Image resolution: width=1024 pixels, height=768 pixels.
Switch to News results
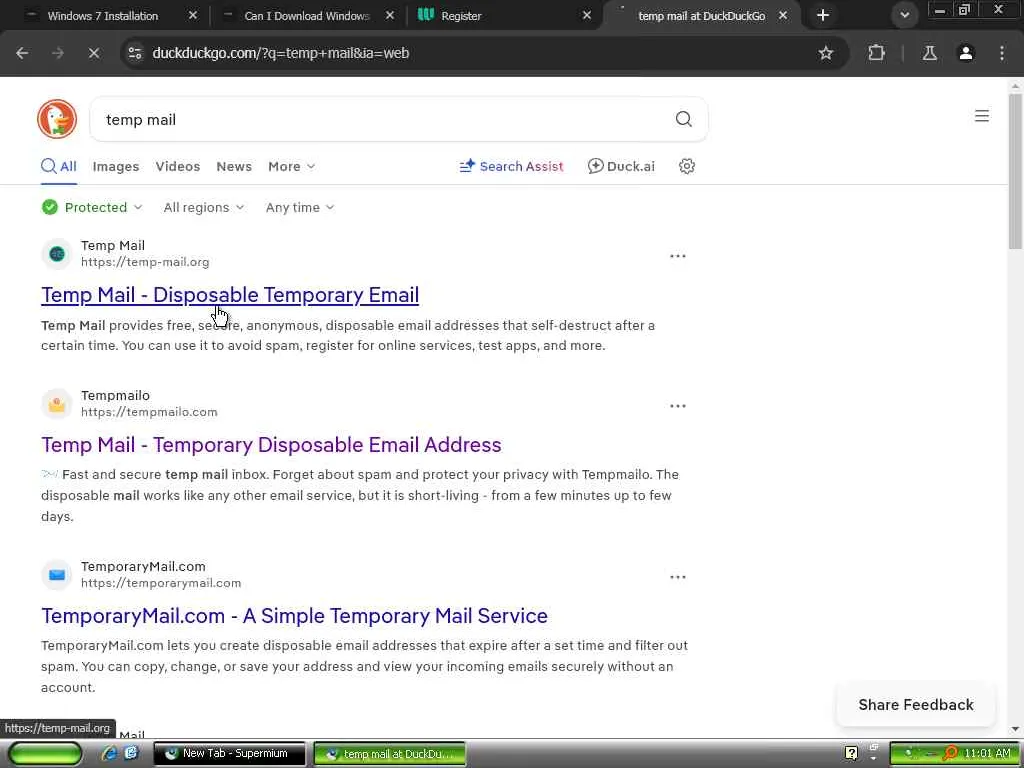[x=234, y=167]
